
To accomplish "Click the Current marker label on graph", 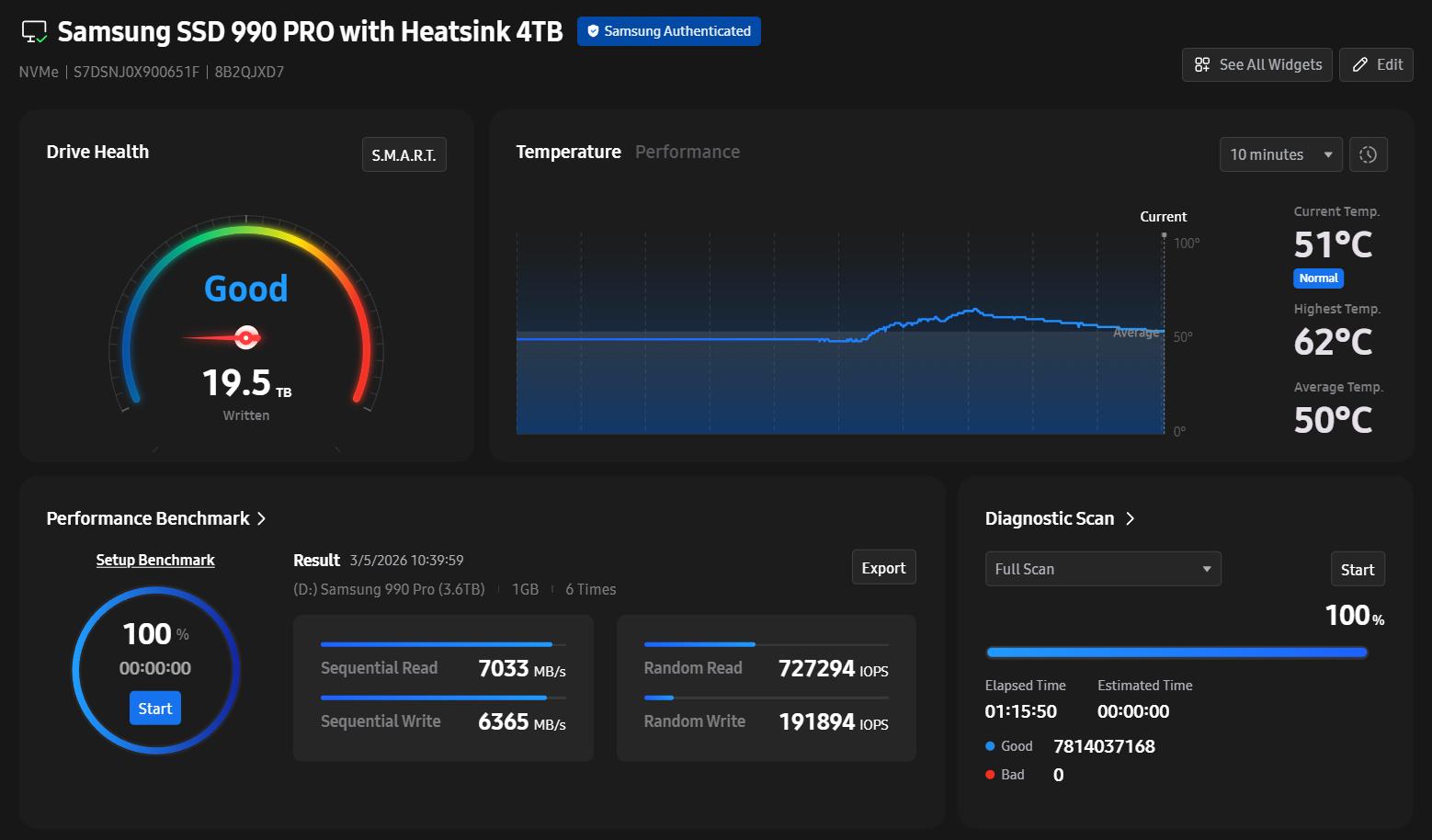I will (x=1164, y=217).
